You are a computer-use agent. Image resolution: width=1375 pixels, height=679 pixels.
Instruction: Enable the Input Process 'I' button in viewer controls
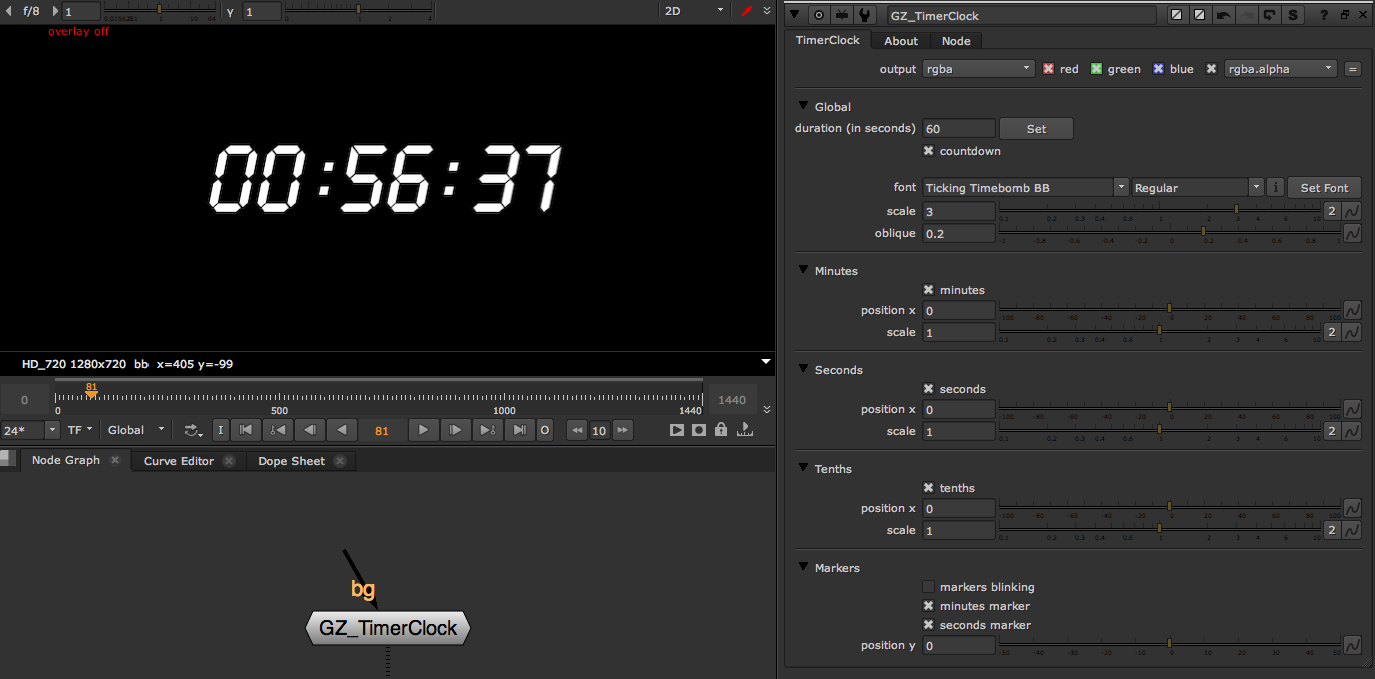(x=221, y=430)
